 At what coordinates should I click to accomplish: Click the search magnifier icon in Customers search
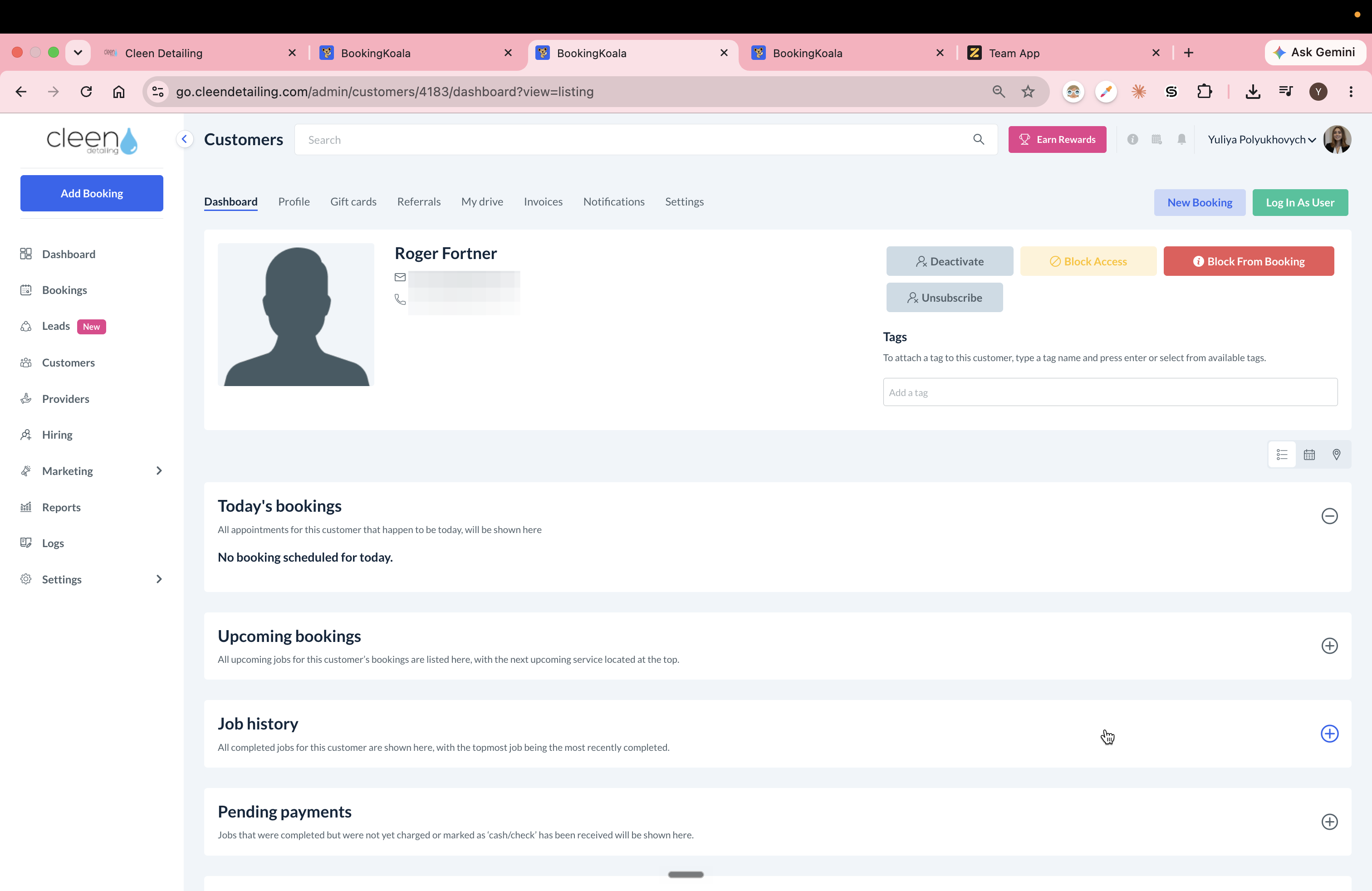click(x=978, y=139)
